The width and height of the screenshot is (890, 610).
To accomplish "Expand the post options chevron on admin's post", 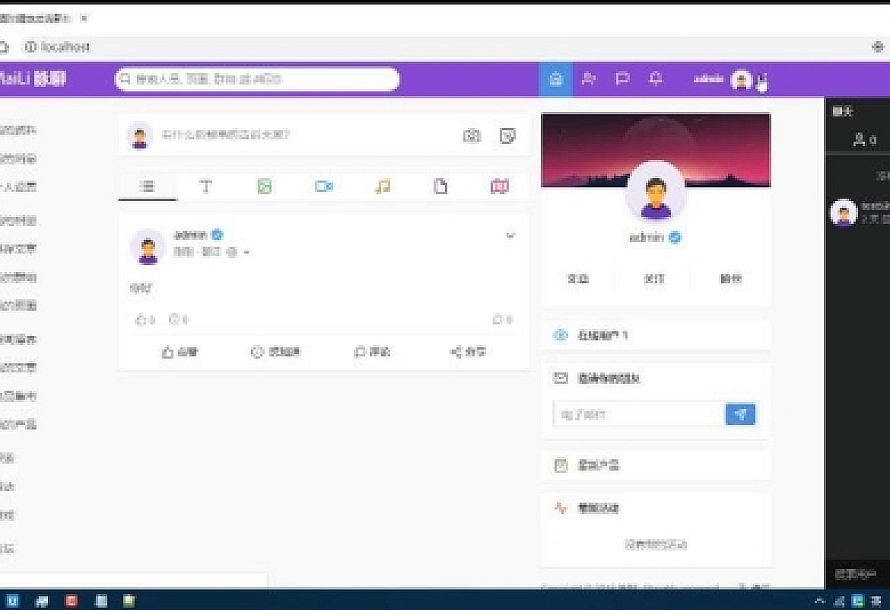I will [510, 236].
